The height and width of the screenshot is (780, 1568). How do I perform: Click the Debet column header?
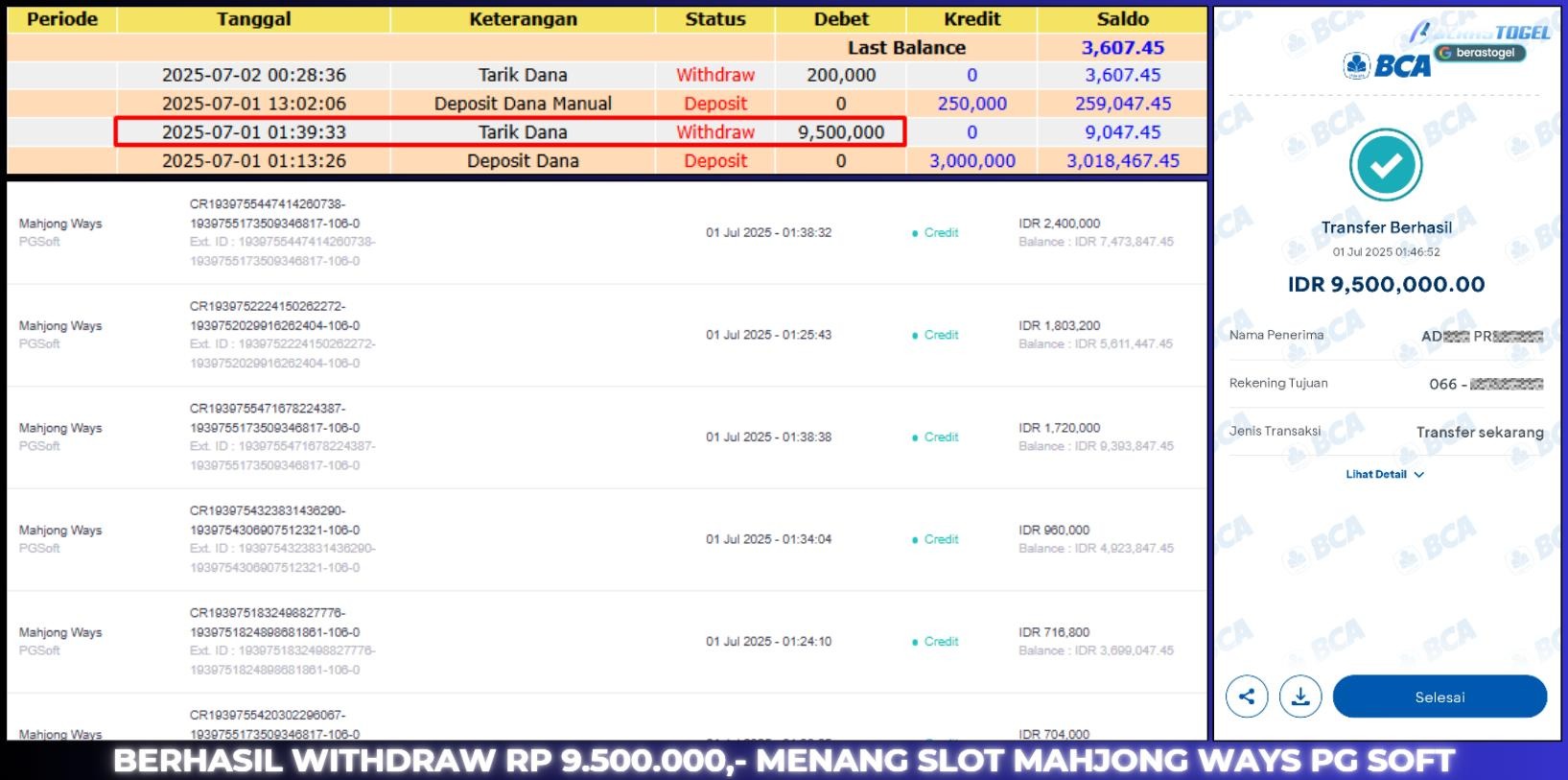click(x=841, y=19)
